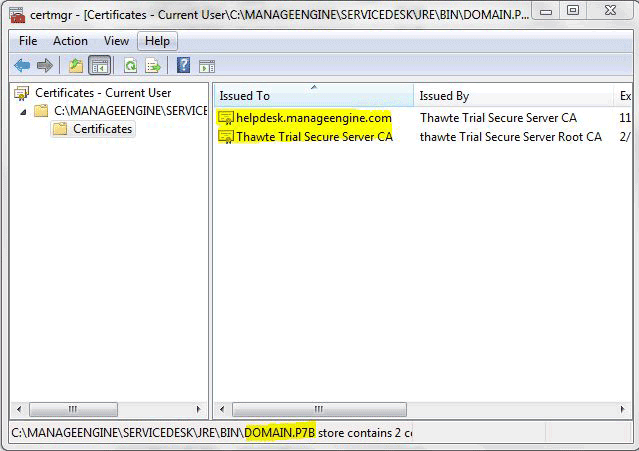Go up one level with folder icon

tap(76, 66)
